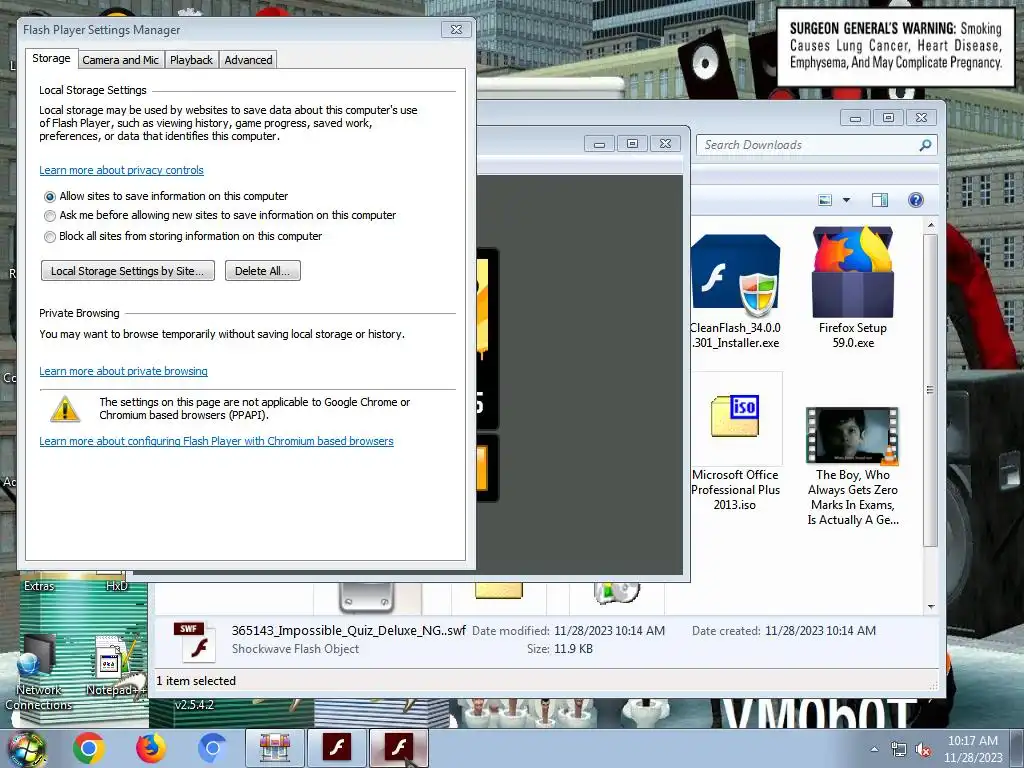Viewport: 1024px width, 768px height.
Task: Maximize the Downloads Explorer window
Action: 888,118
